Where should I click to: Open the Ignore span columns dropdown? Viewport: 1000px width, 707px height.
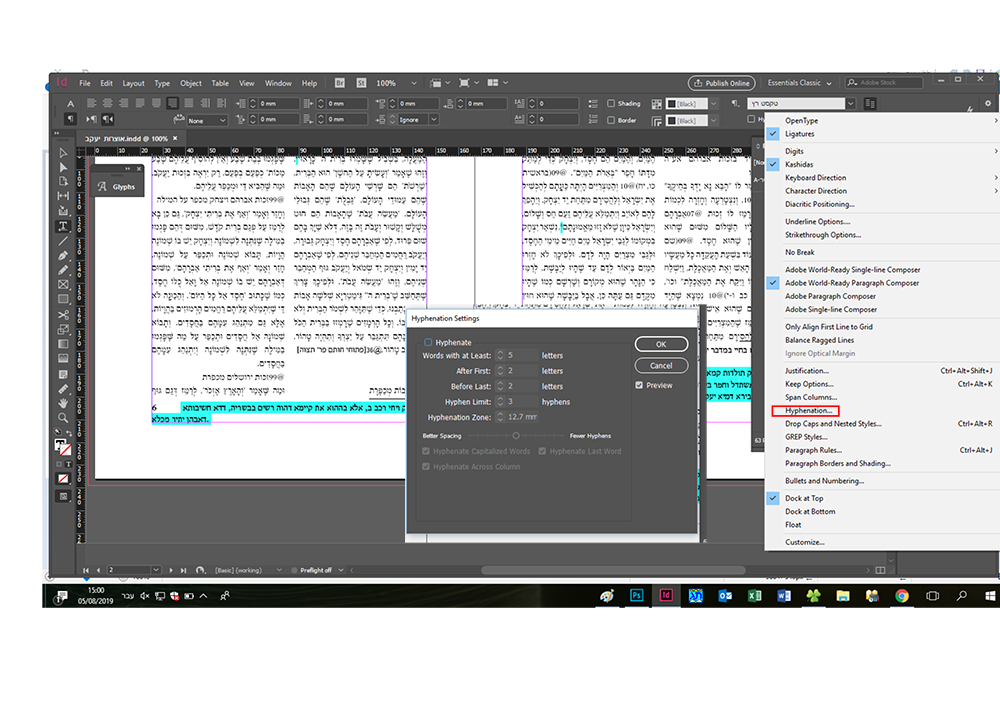pyautogui.click(x=434, y=119)
